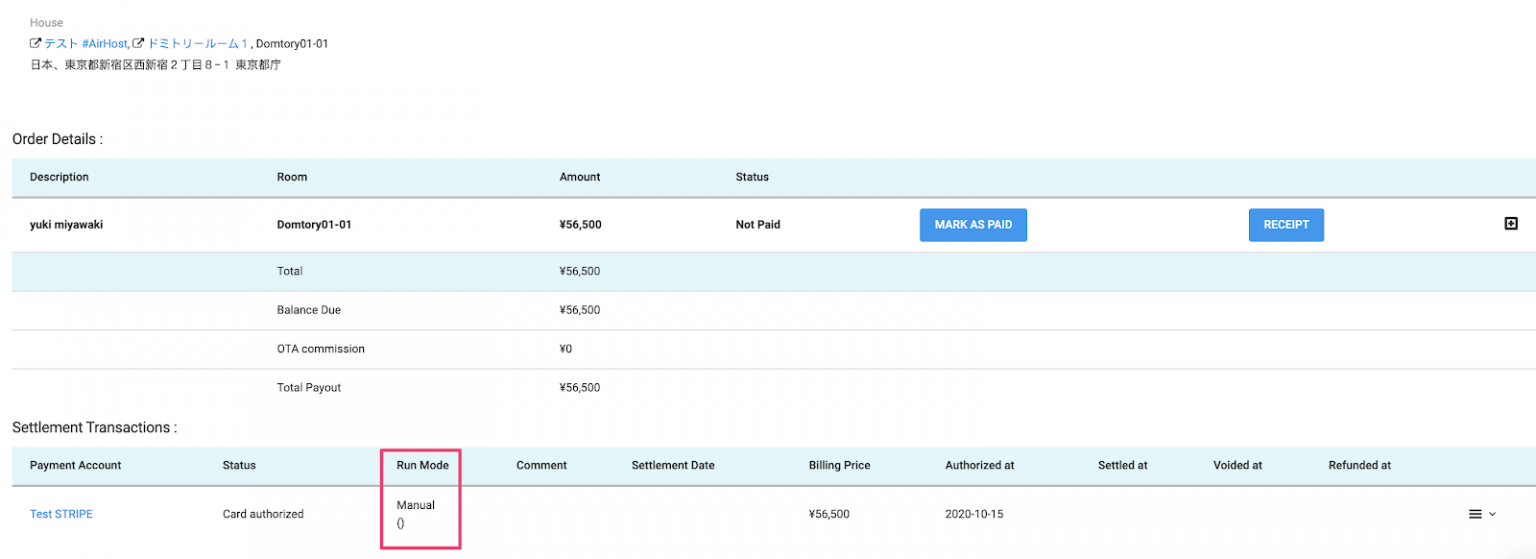The width and height of the screenshot is (1536, 559).
Task: Click the 2020-10-15 authorized date
Action: (974, 514)
